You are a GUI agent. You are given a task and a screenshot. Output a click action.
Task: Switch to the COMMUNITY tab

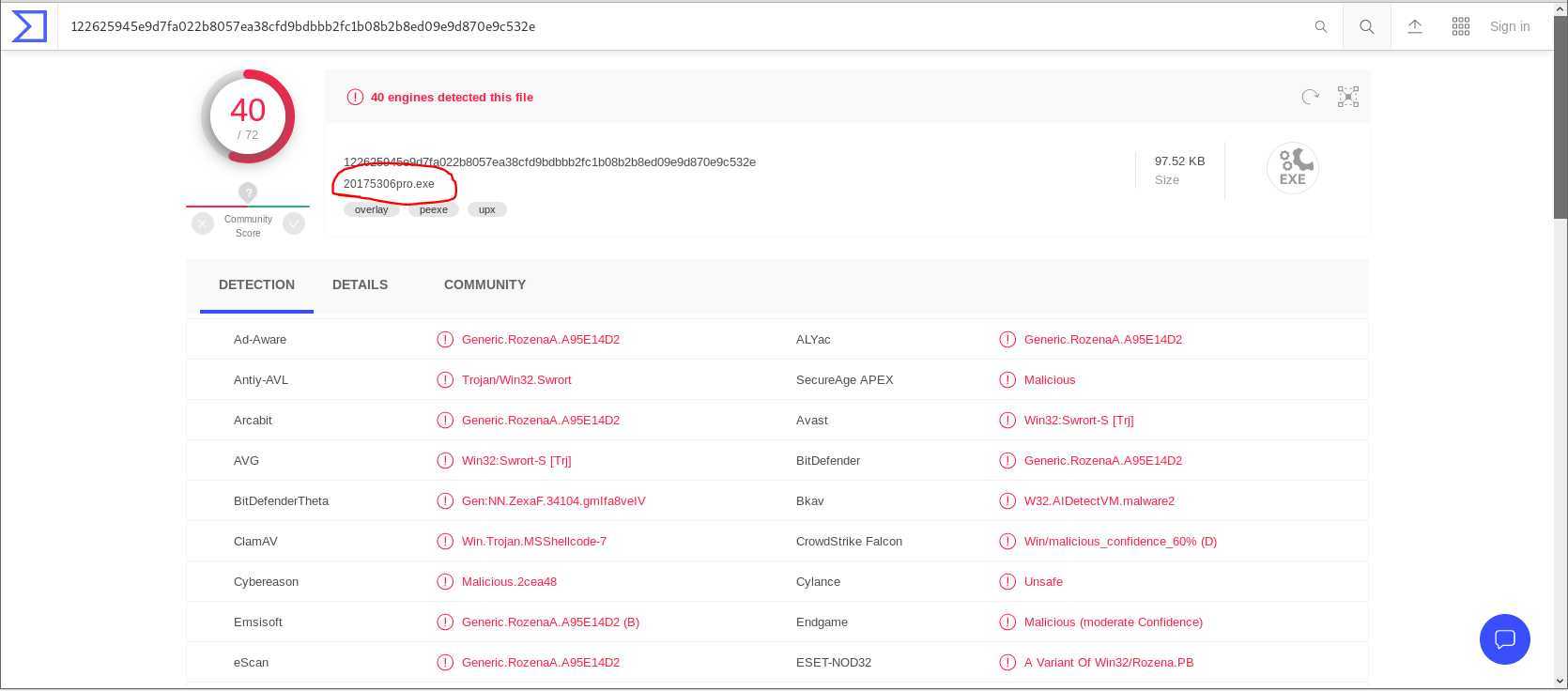click(x=484, y=284)
